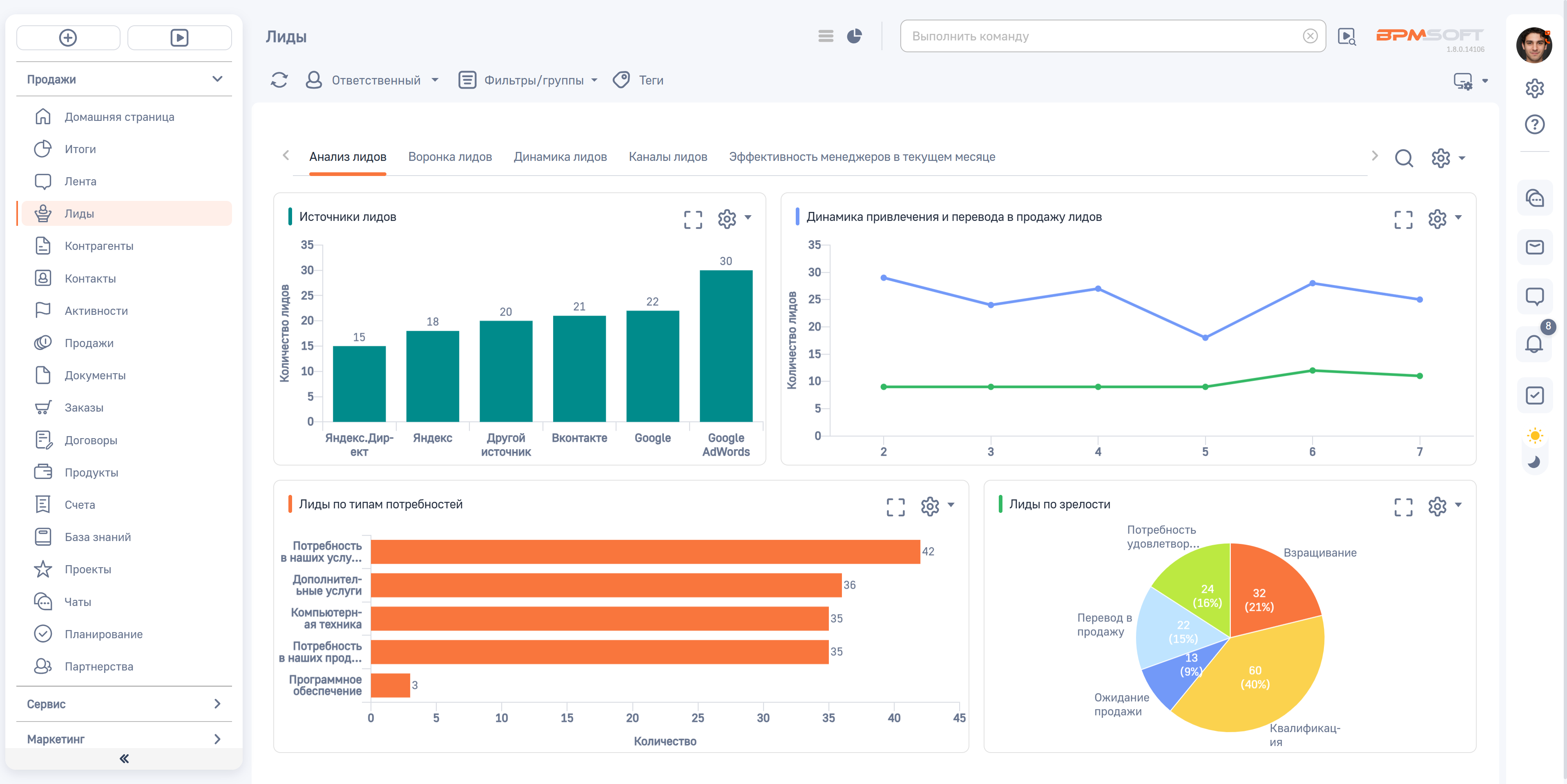
Task: Open the dashboards pie chart view icon
Action: [854, 36]
